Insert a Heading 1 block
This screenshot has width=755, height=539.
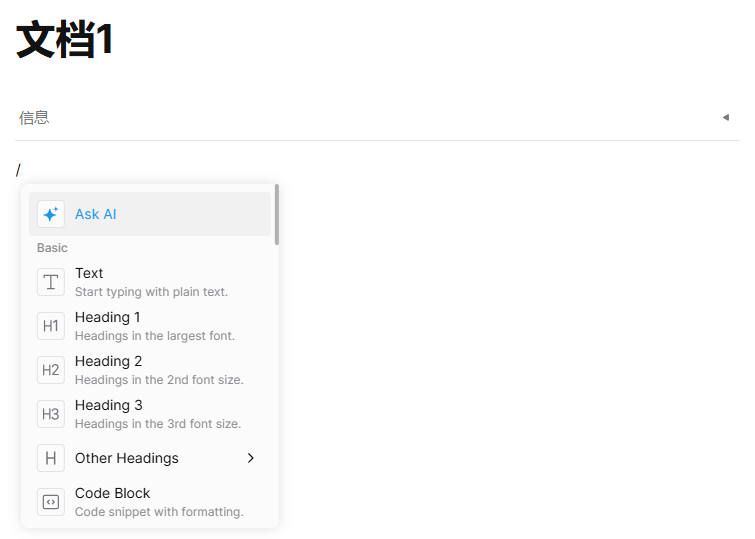[150, 326]
